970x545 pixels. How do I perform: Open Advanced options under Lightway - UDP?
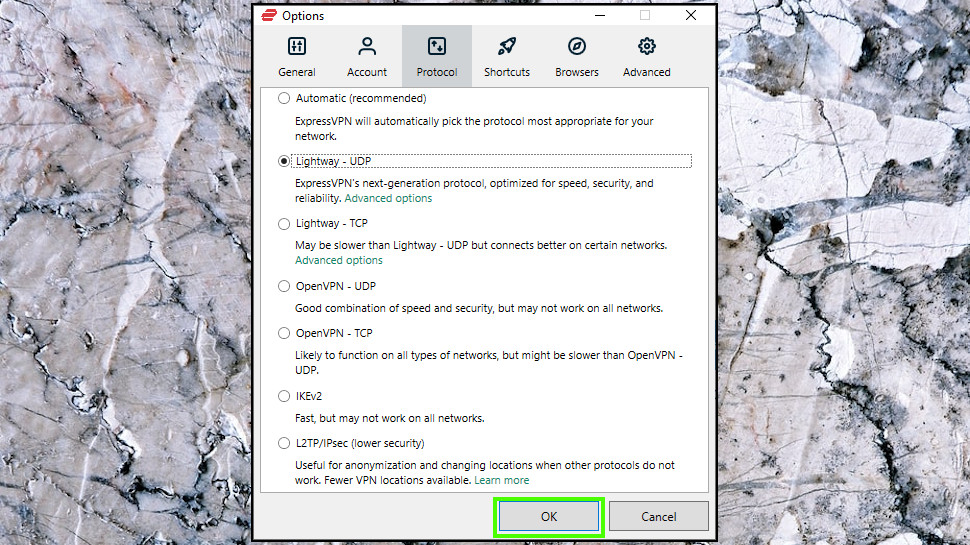388,198
